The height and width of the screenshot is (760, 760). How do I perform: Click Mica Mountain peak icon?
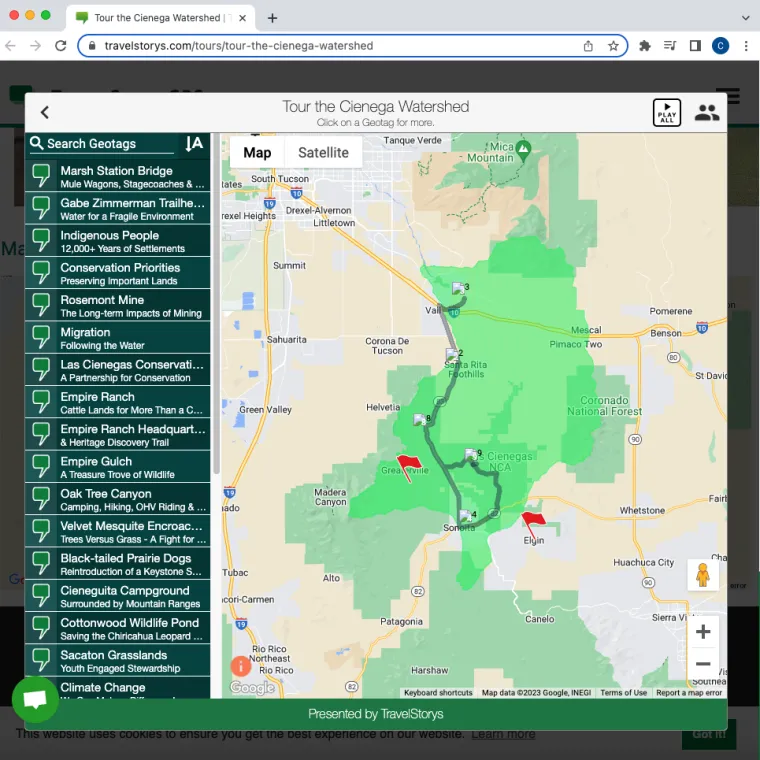523,150
